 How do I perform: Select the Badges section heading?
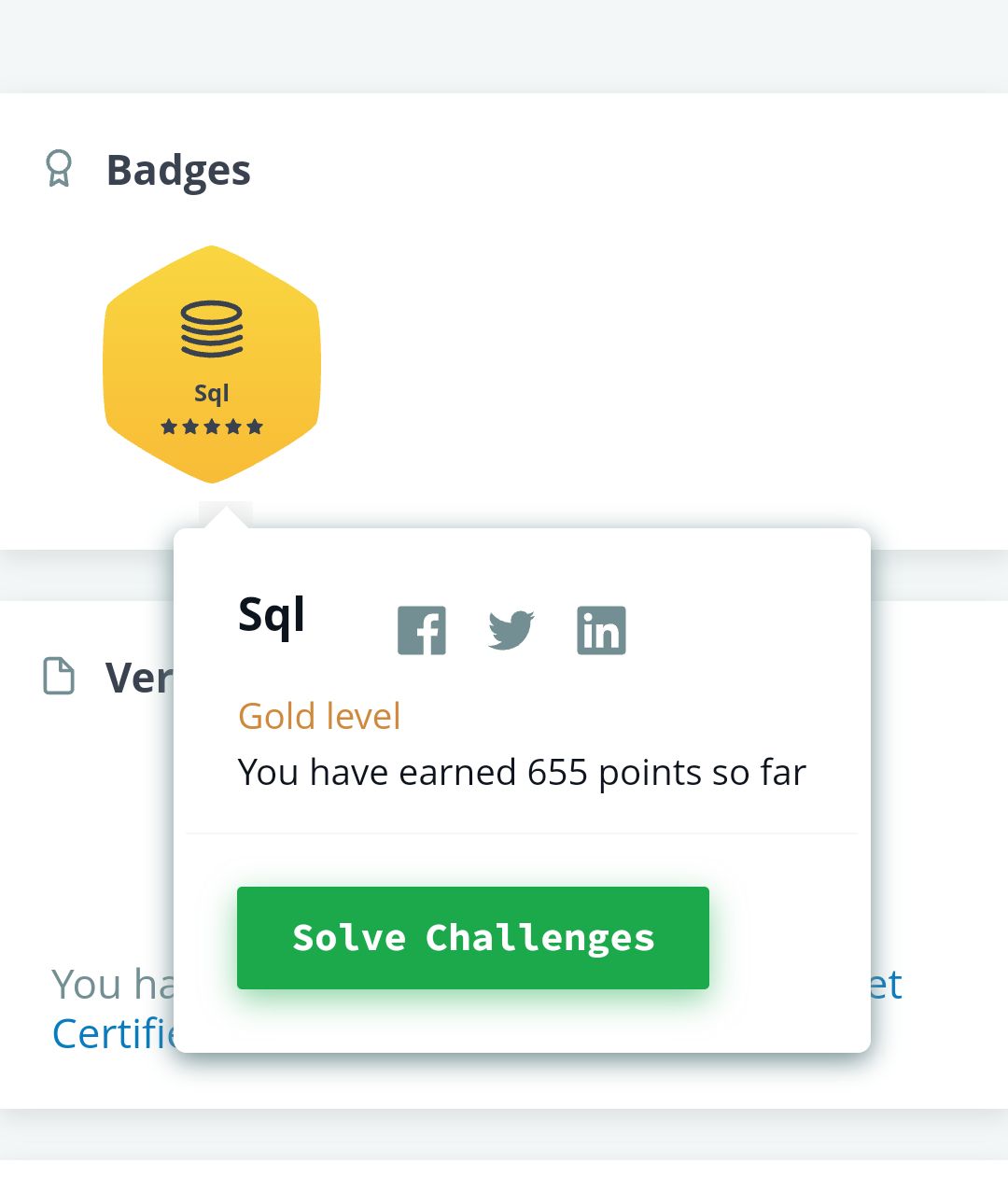tap(178, 170)
